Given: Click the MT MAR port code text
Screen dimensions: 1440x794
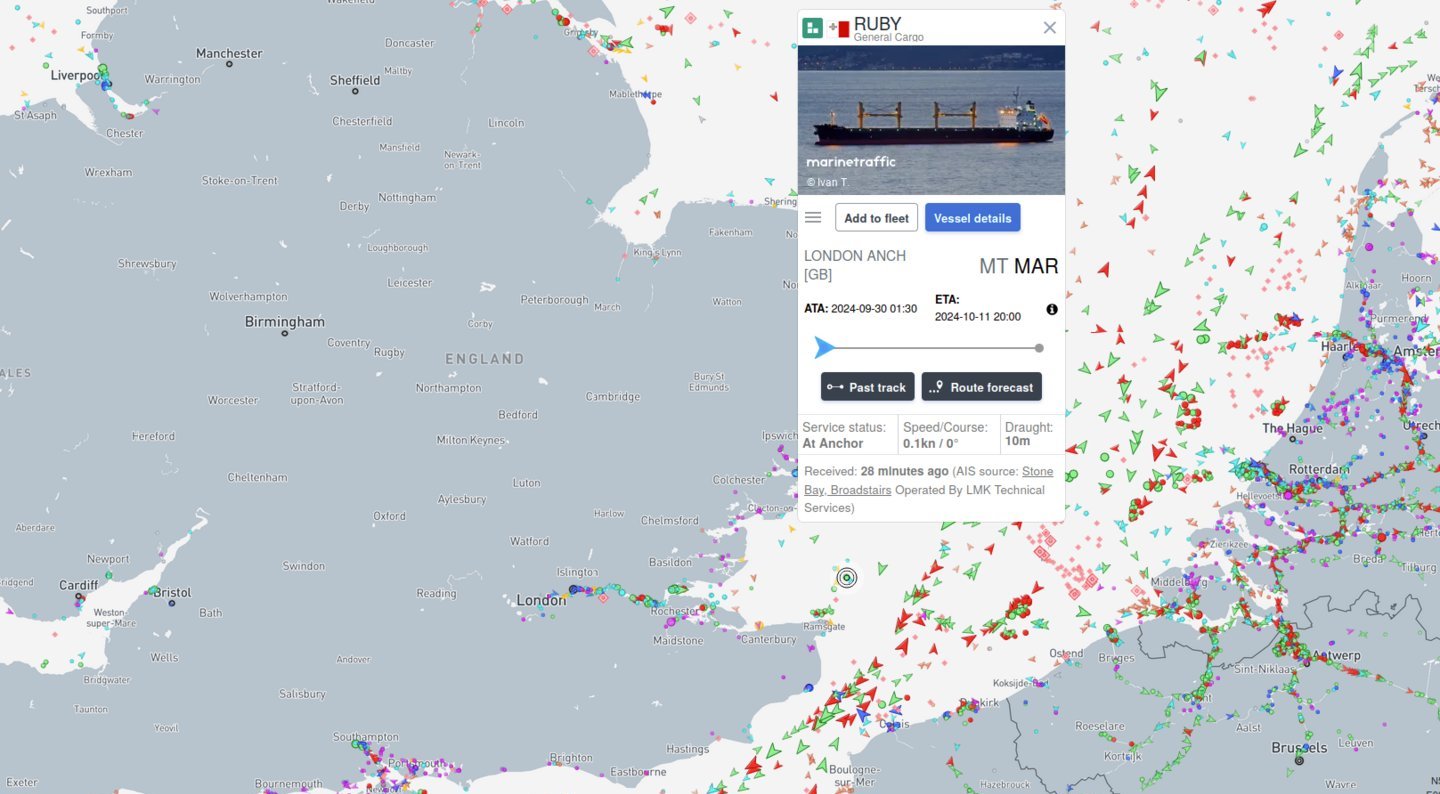Looking at the screenshot, I should point(1018,266).
